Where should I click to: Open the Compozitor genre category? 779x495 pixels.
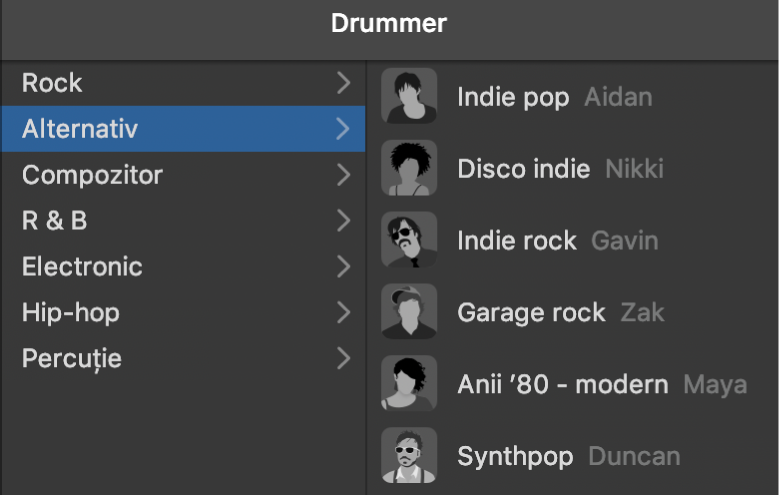[183, 174]
